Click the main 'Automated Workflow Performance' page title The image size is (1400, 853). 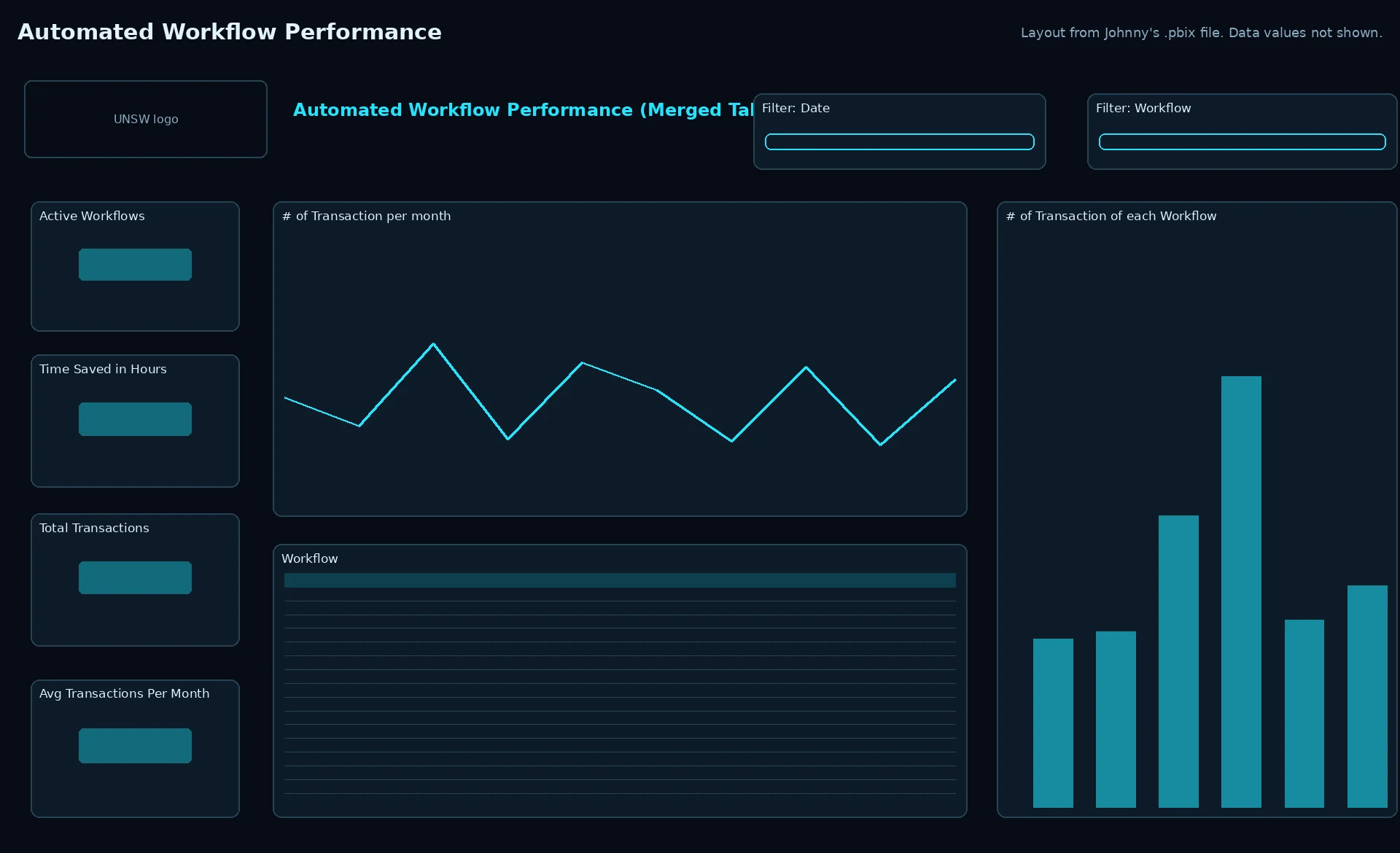[230, 32]
